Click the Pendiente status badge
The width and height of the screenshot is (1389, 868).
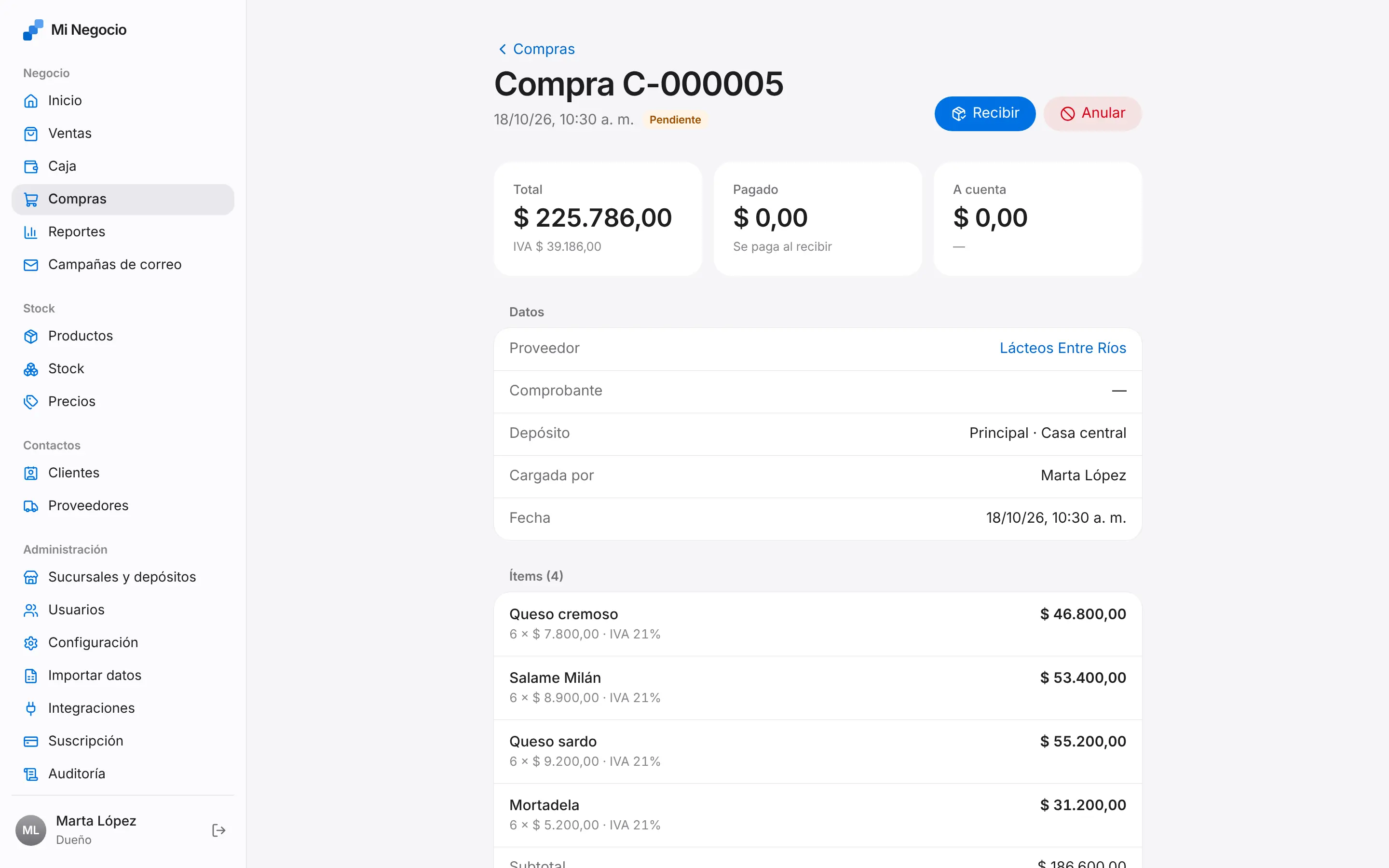[x=675, y=120]
